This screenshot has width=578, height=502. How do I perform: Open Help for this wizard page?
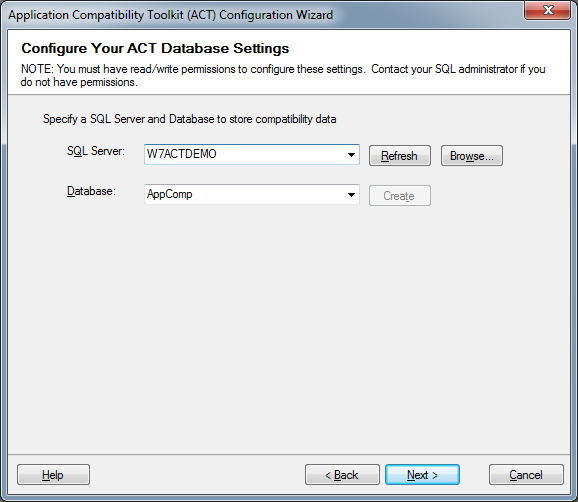point(53,475)
